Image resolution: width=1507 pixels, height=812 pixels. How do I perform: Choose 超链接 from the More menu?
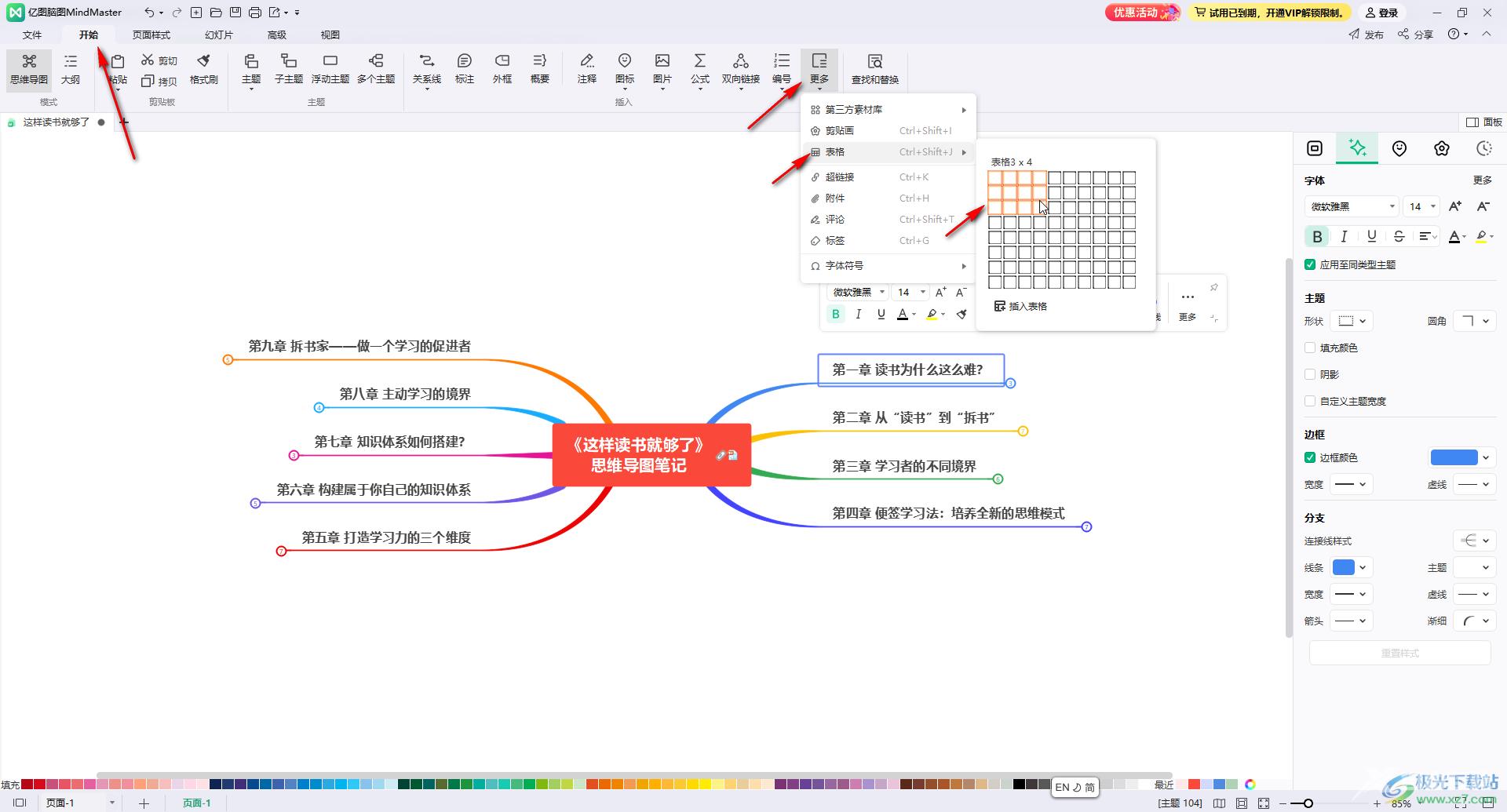(x=889, y=177)
